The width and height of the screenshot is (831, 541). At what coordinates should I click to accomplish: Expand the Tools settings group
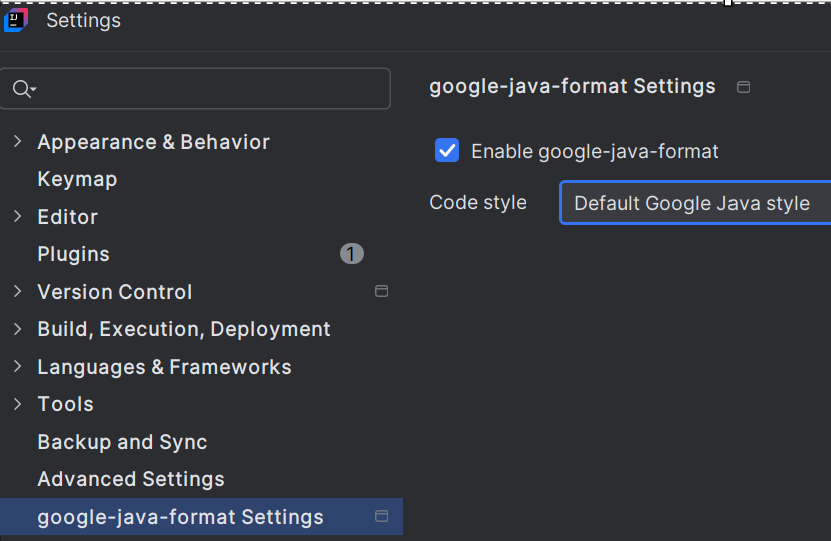click(x=18, y=404)
